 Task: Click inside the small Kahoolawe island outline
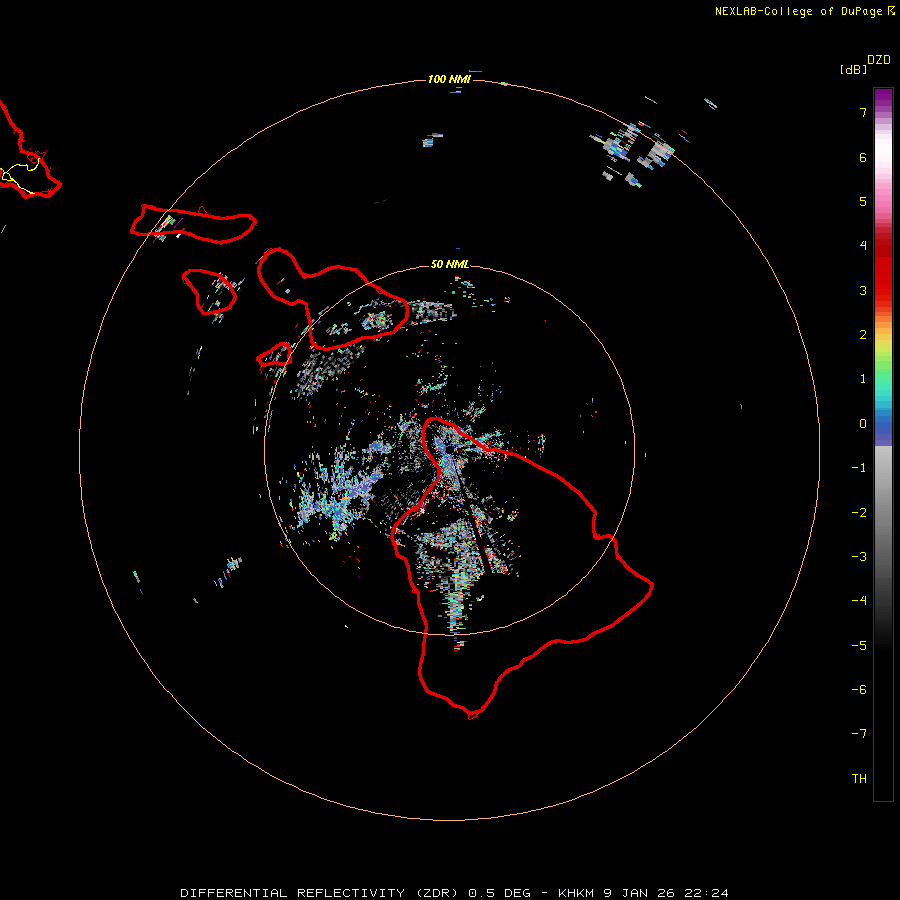point(276,355)
